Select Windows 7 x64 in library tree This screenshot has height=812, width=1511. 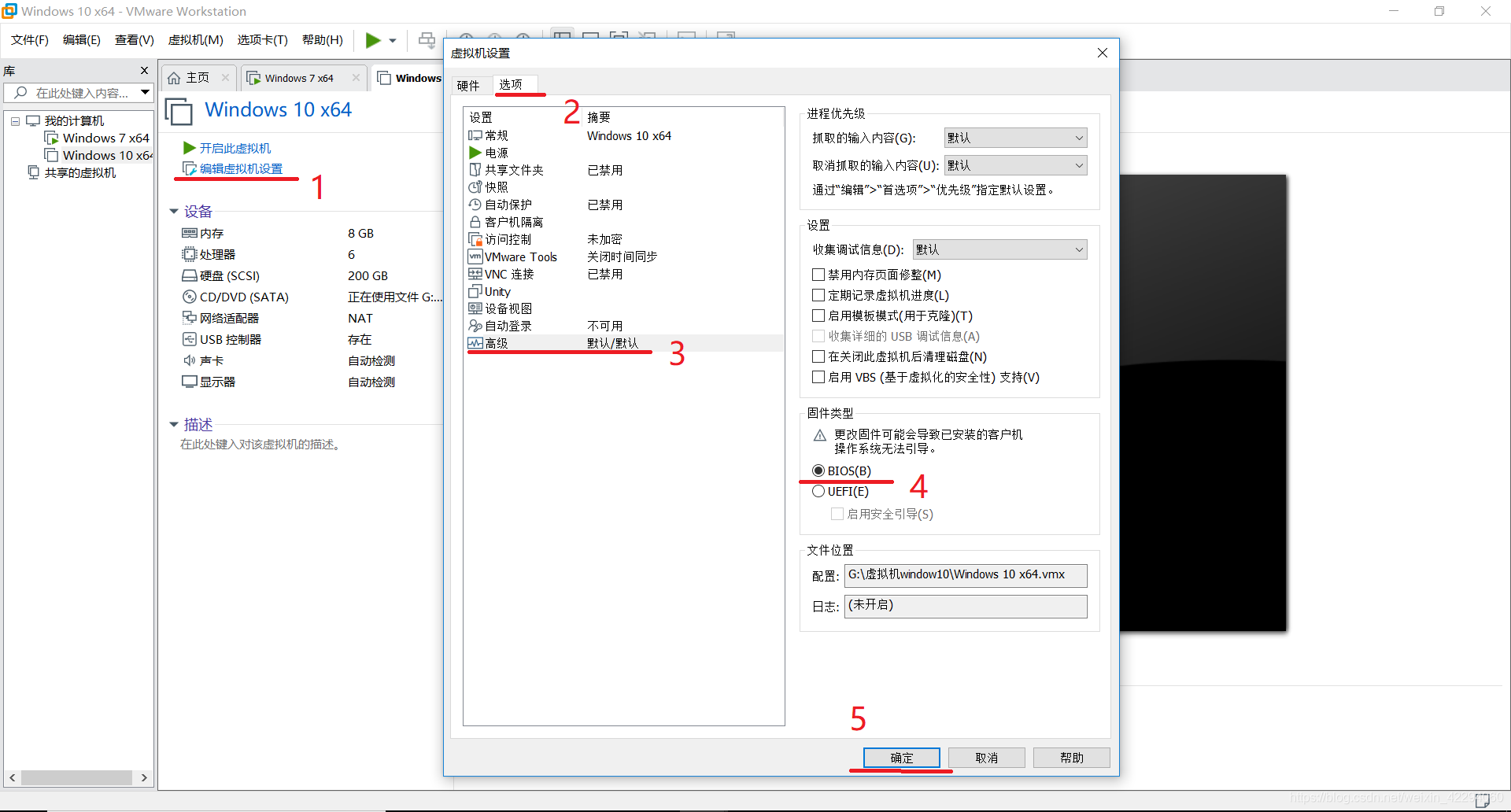(105, 138)
